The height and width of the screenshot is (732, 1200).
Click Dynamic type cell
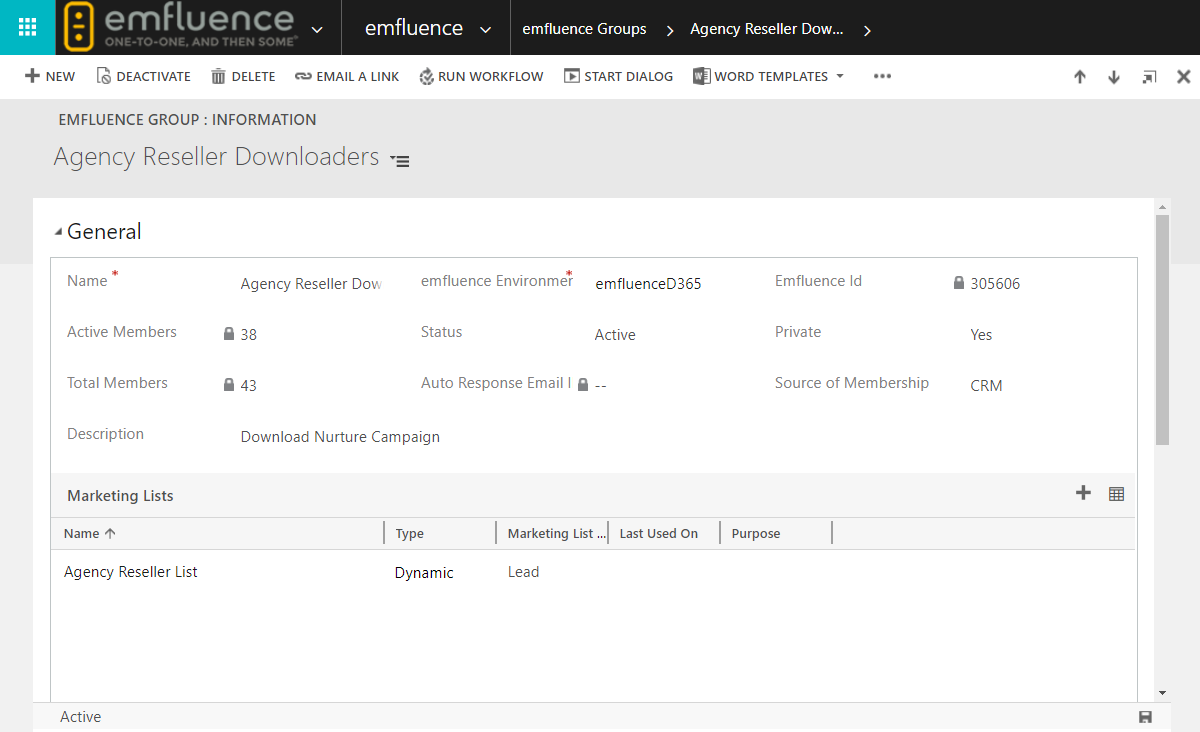424,573
